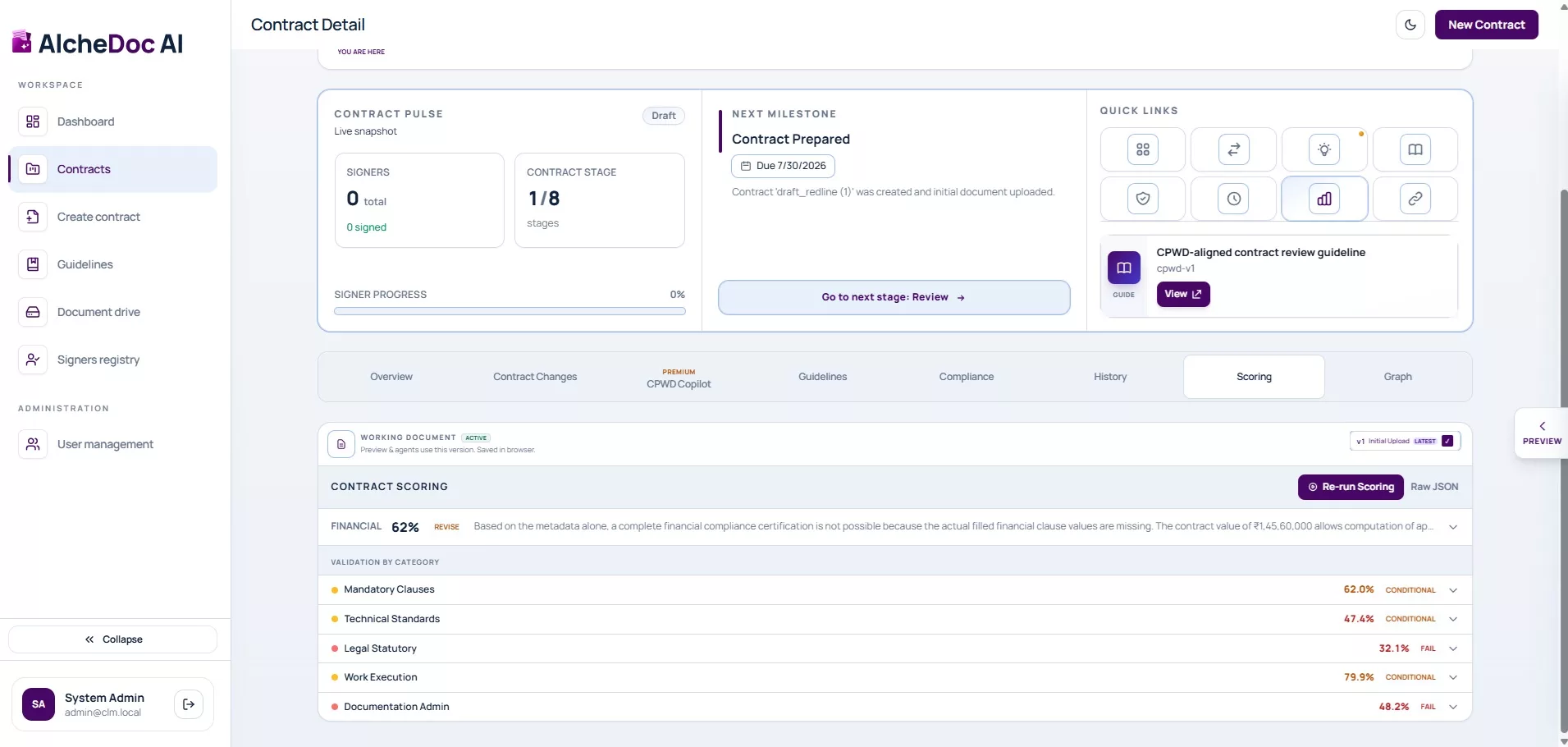Open Dashboard from the sidebar
1568x747 pixels.
pyautogui.click(x=112, y=121)
